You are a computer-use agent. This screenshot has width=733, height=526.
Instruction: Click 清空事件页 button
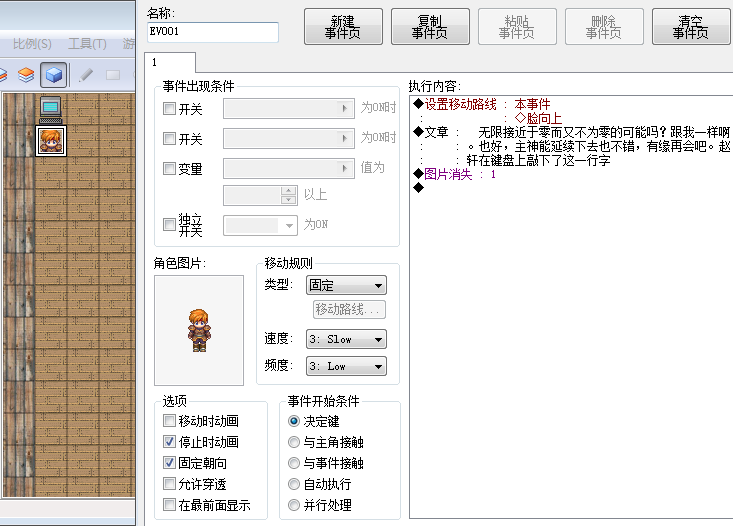coord(691,27)
